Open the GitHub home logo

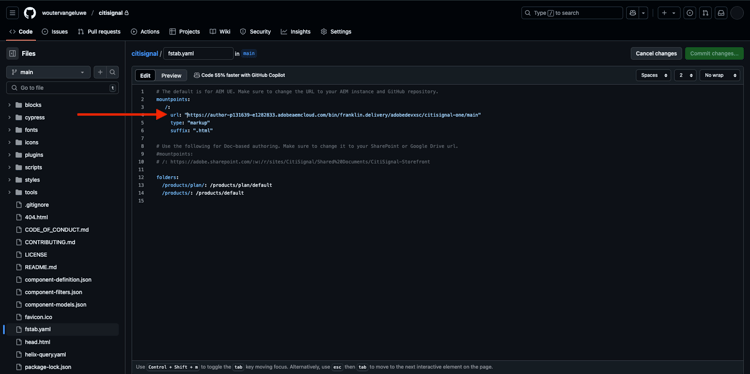(x=30, y=13)
